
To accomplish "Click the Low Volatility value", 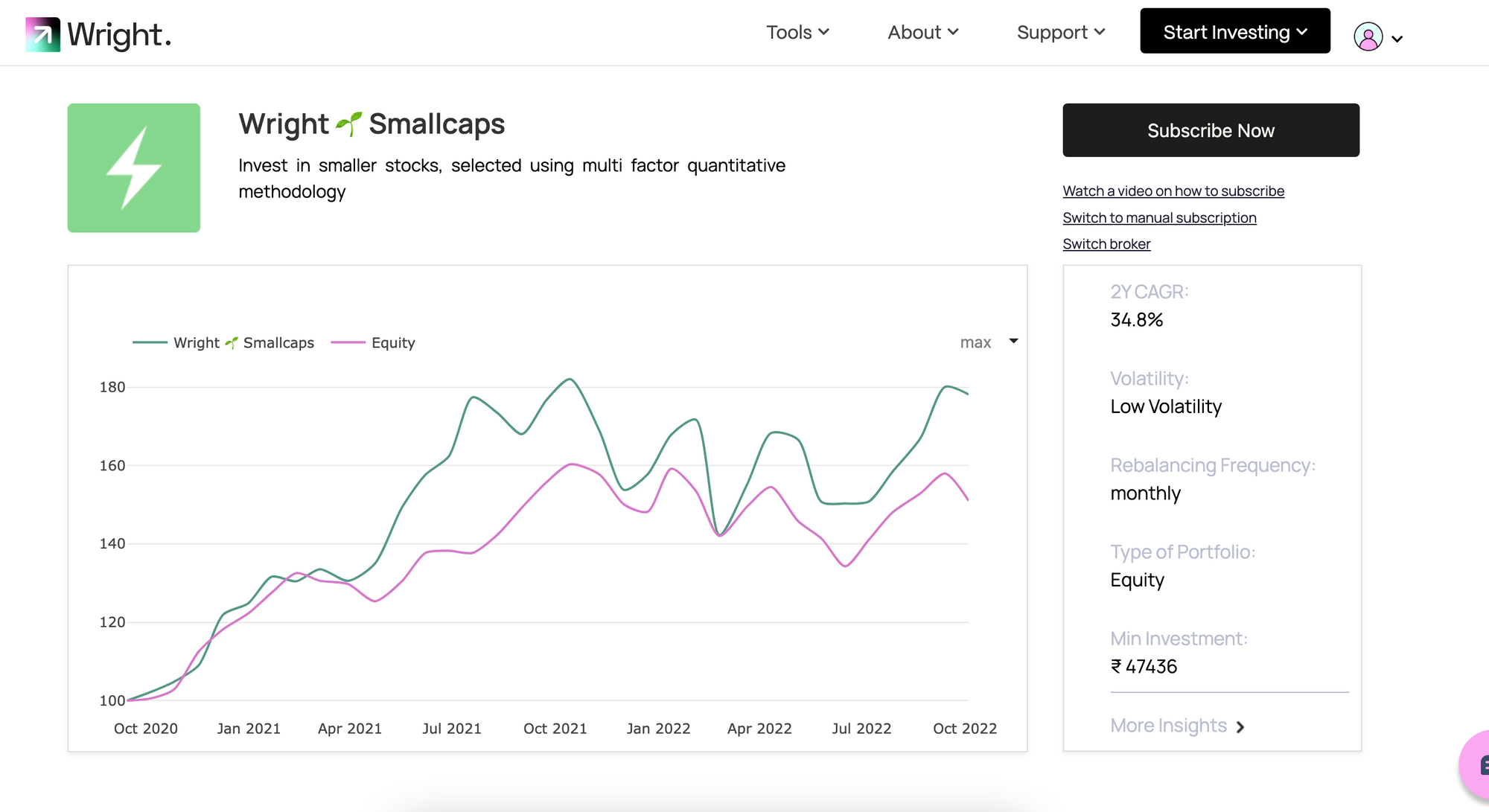I will [x=1166, y=406].
